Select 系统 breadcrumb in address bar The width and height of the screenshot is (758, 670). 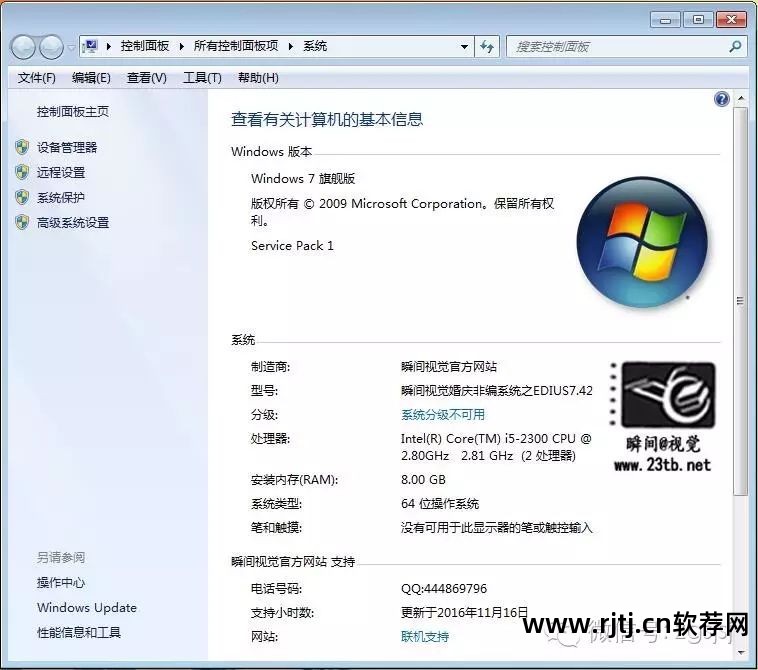315,46
